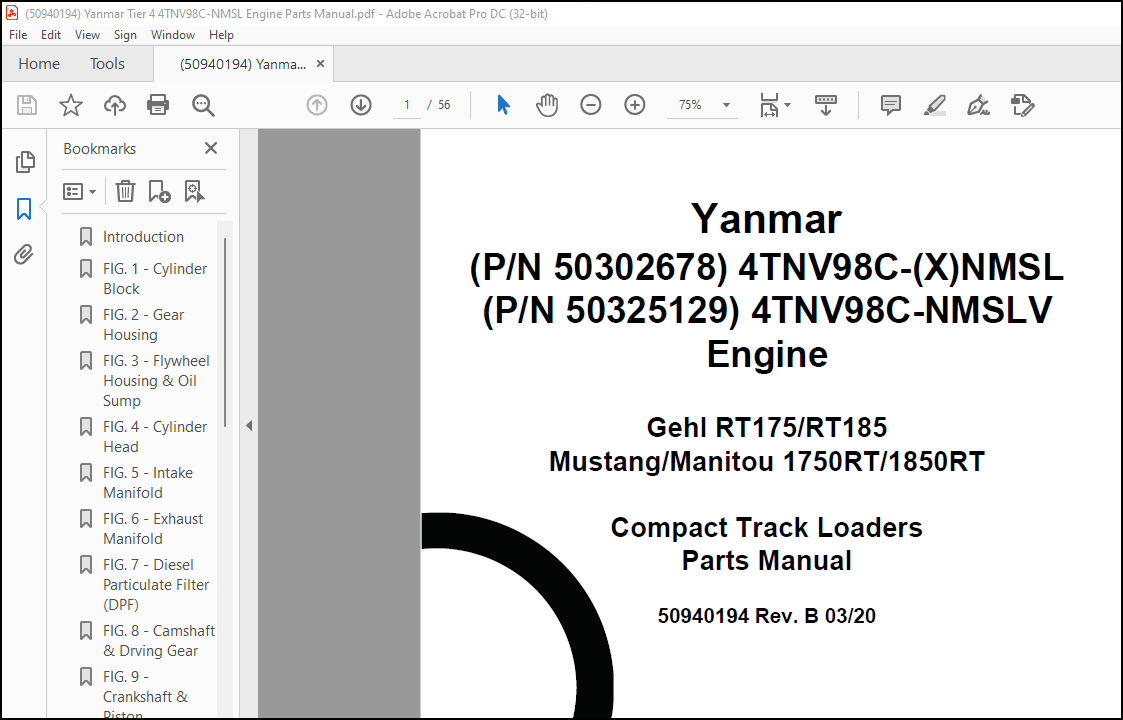Open the View menu
The height and width of the screenshot is (720, 1123).
click(87, 34)
